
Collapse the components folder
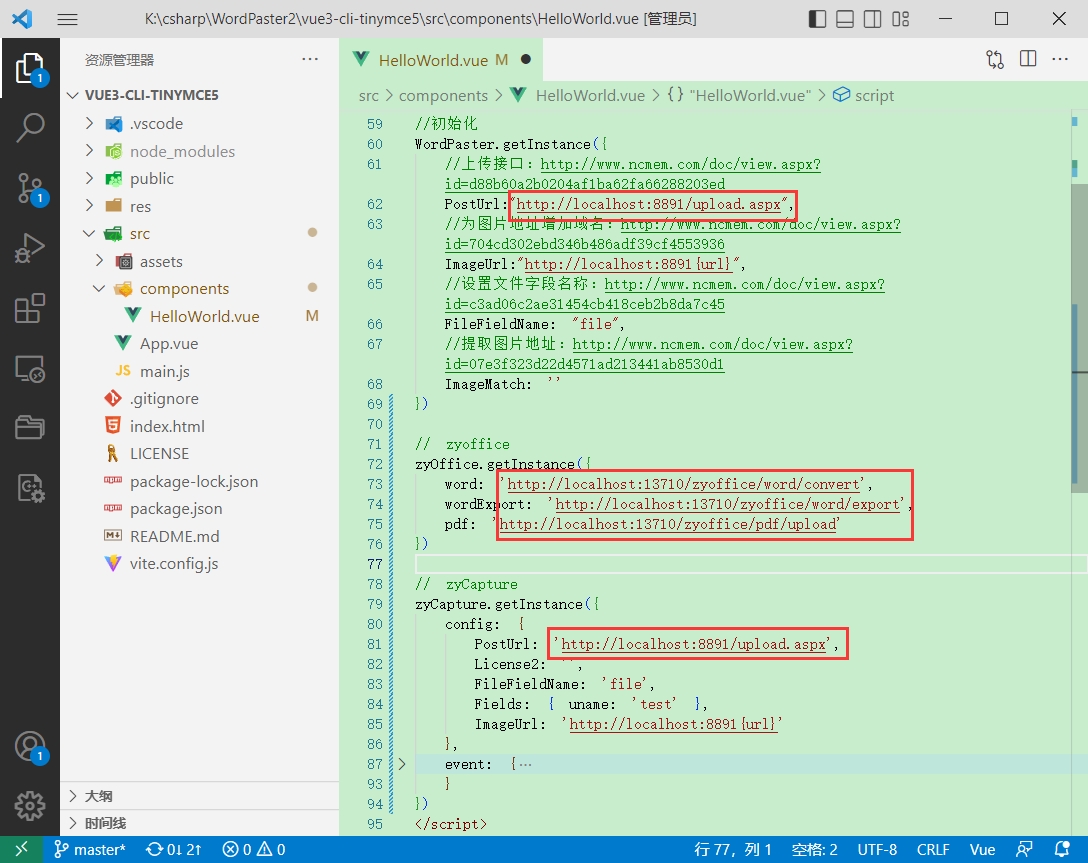[x=184, y=288]
